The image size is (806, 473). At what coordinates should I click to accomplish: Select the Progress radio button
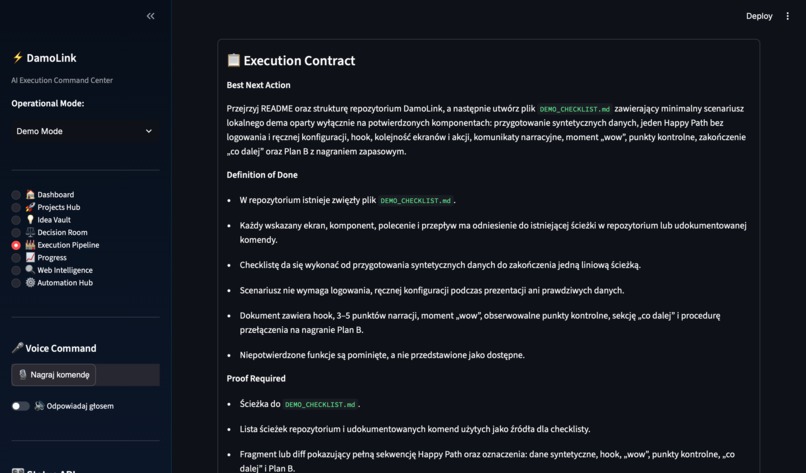[16, 258]
